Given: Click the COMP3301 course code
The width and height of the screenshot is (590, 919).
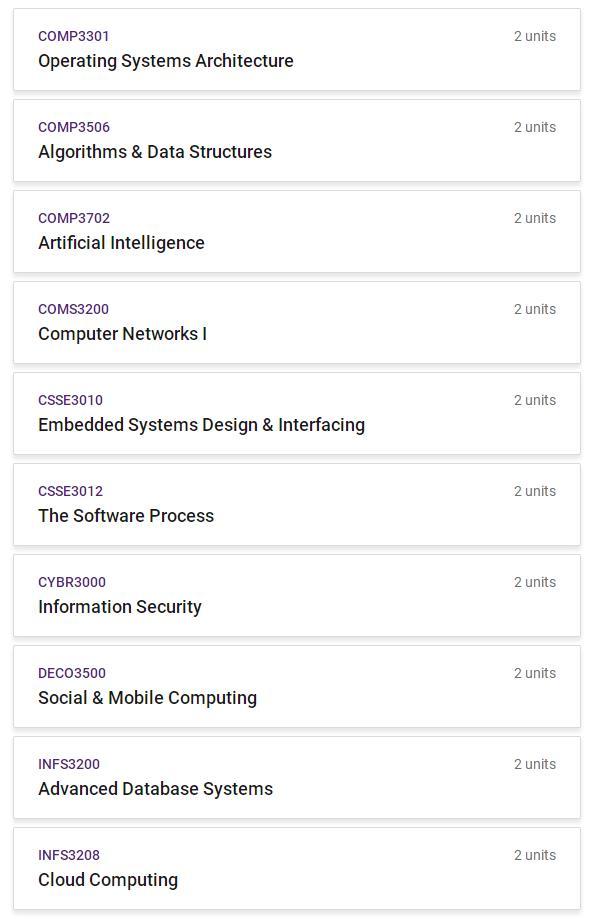Looking at the screenshot, I should [x=73, y=36].
